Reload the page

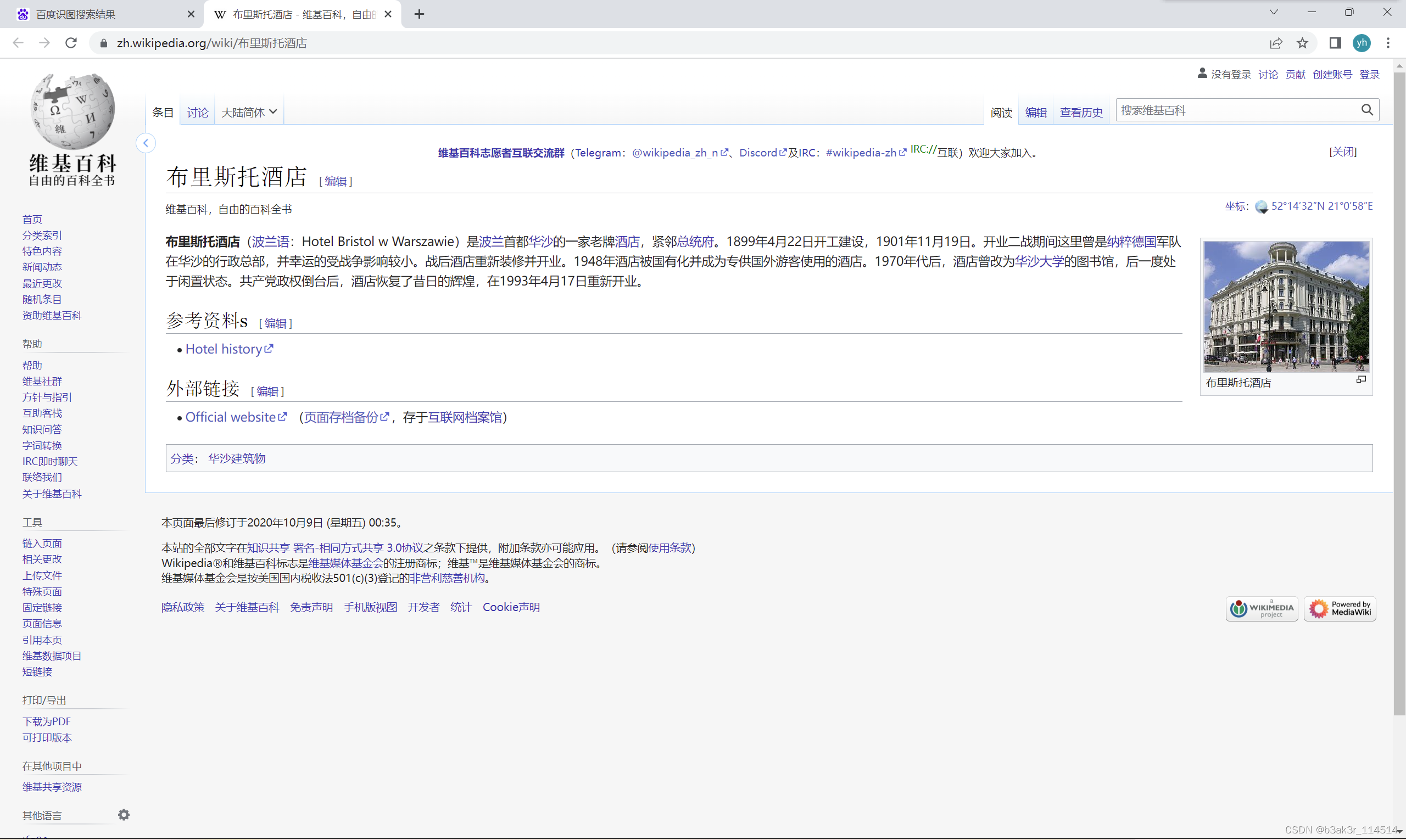coord(71,43)
